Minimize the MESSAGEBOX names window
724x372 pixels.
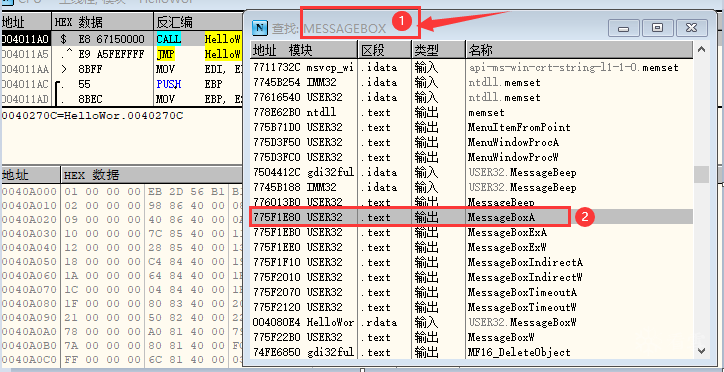click(x=623, y=28)
